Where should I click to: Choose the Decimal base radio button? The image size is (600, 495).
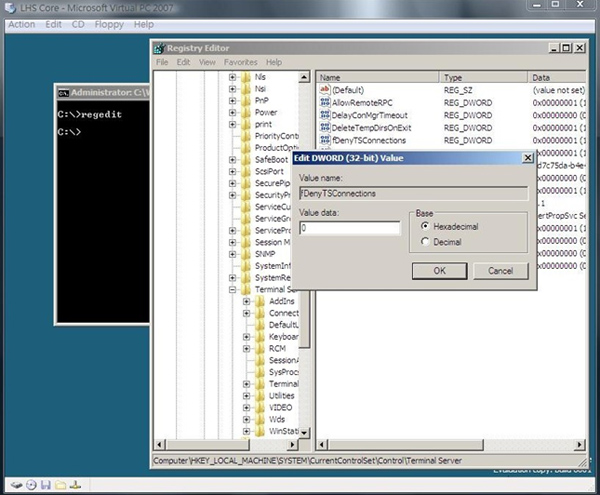[x=426, y=241]
